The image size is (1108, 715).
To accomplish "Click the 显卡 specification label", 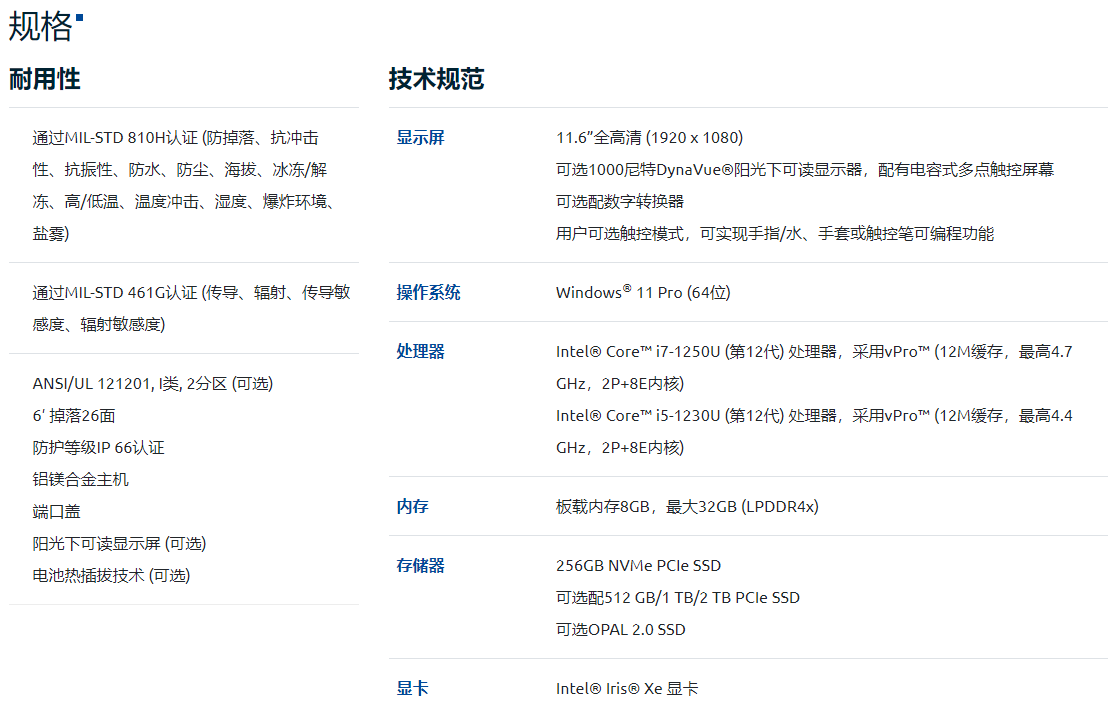I will pos(412,689).
